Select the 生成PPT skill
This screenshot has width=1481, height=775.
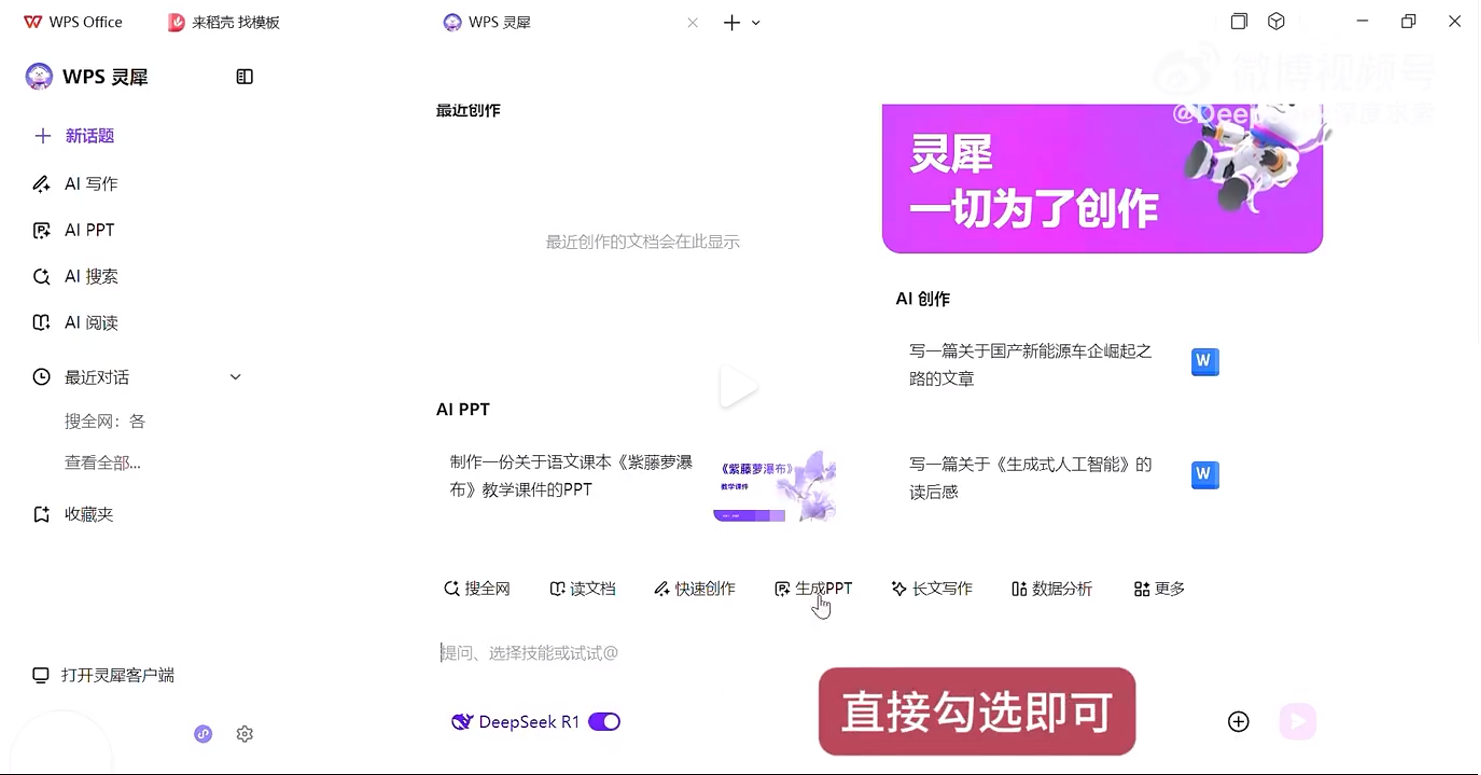[813, 589]
